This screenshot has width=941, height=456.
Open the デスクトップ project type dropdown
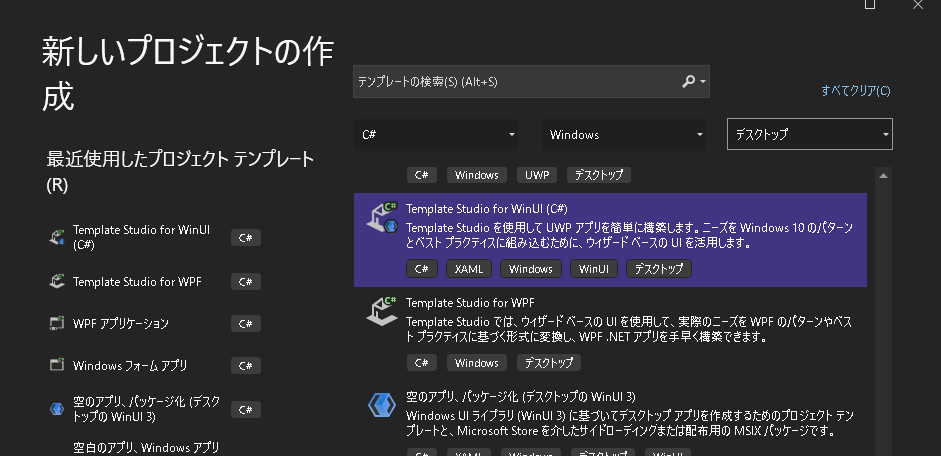pos(810,134)
